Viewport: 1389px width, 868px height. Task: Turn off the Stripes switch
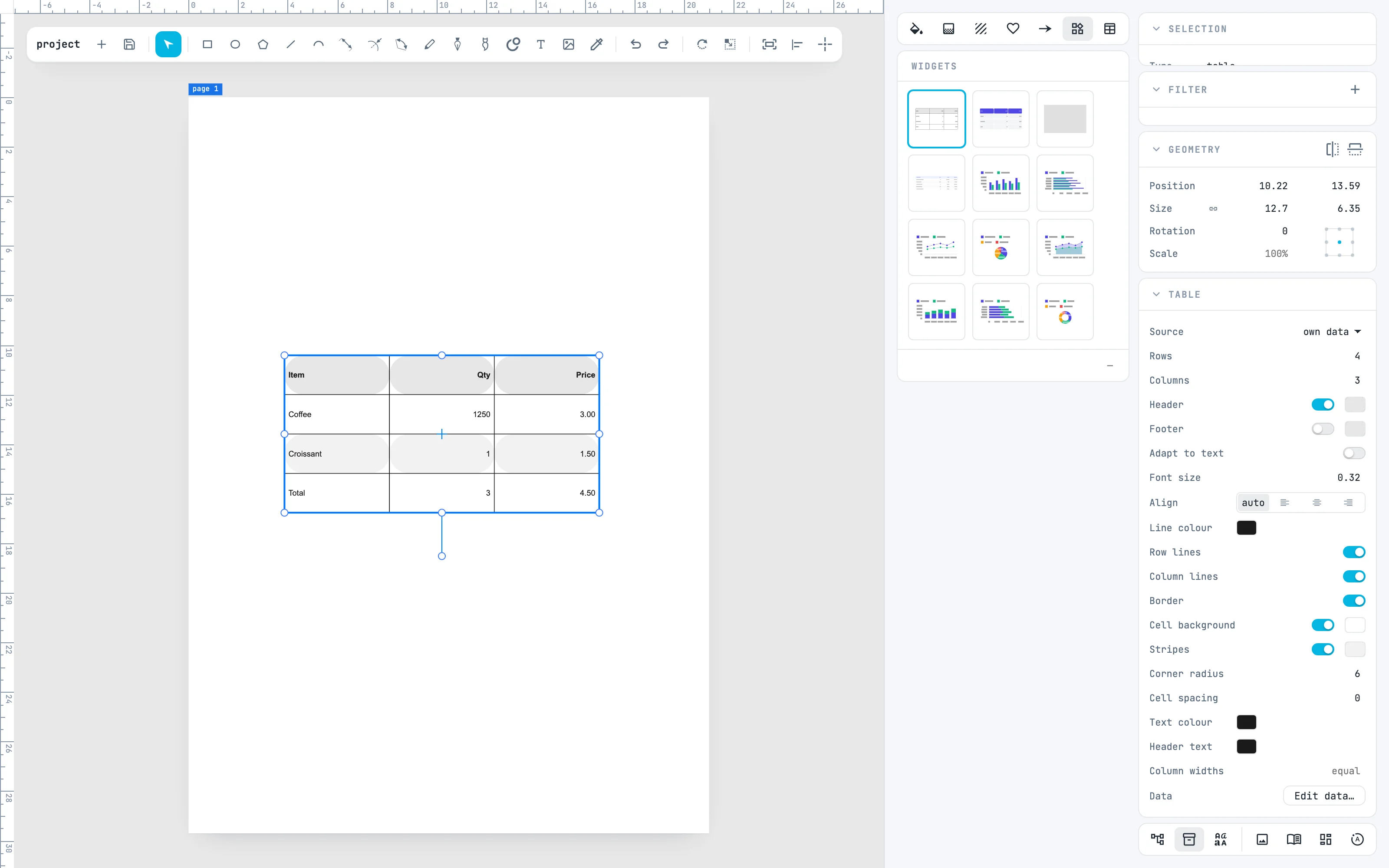1323,649
